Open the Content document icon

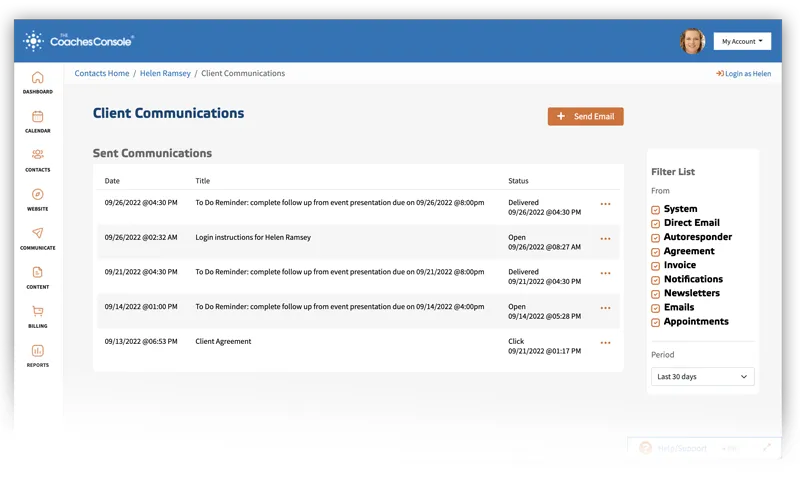pyautogui.click(x=37, y=272)
